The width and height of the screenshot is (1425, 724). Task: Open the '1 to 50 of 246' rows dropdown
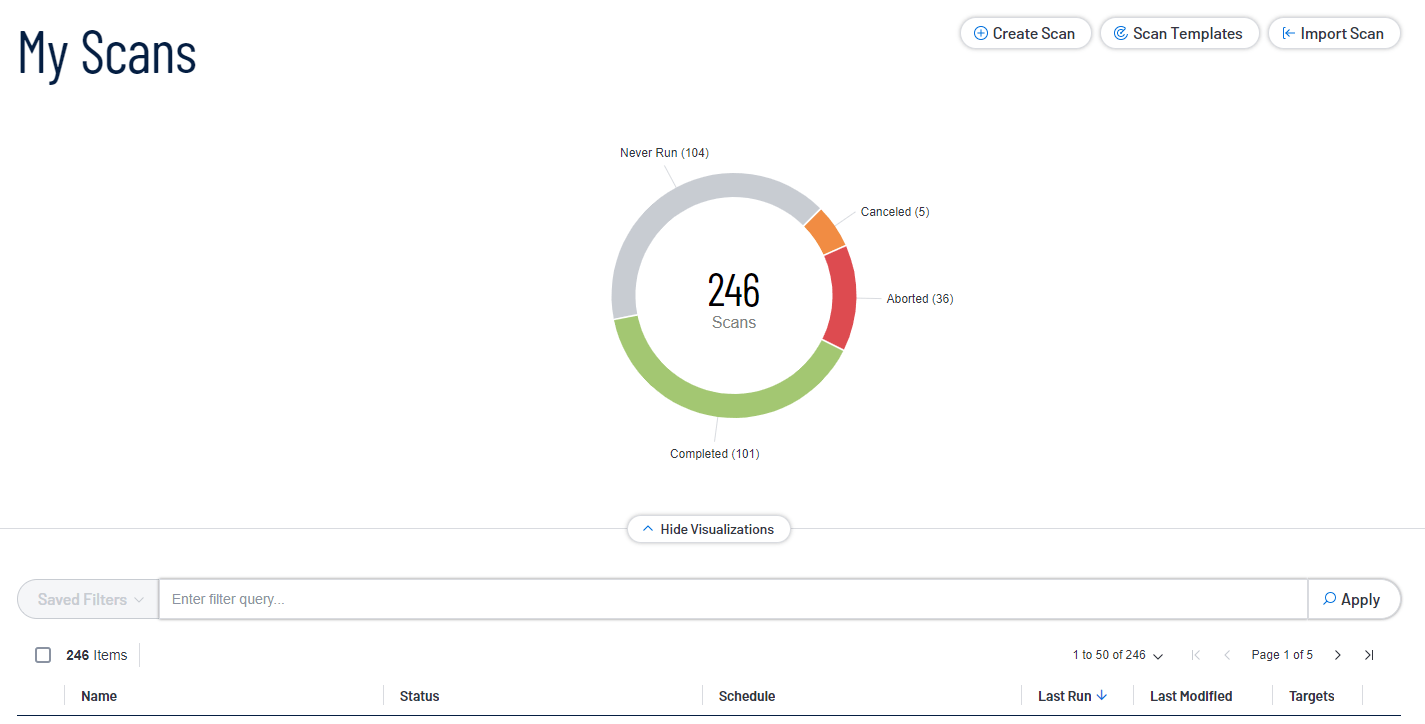tap(1117, 655)
